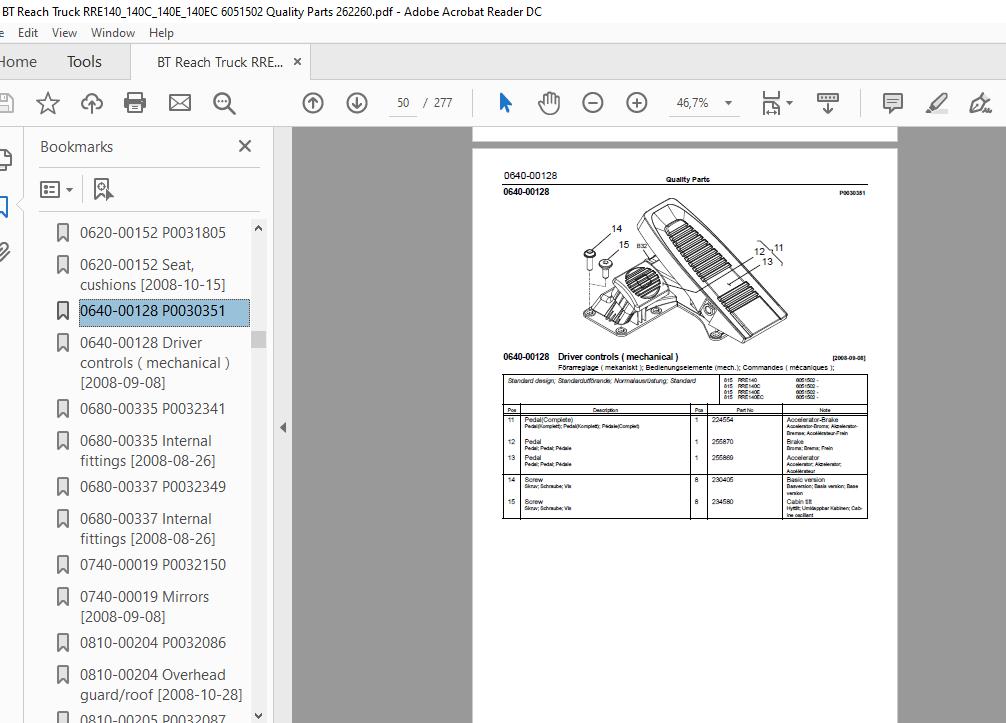Add a comment with the speech bubble icon
The height and width of the screenshot is (723, 1006).
pos(892,103)
